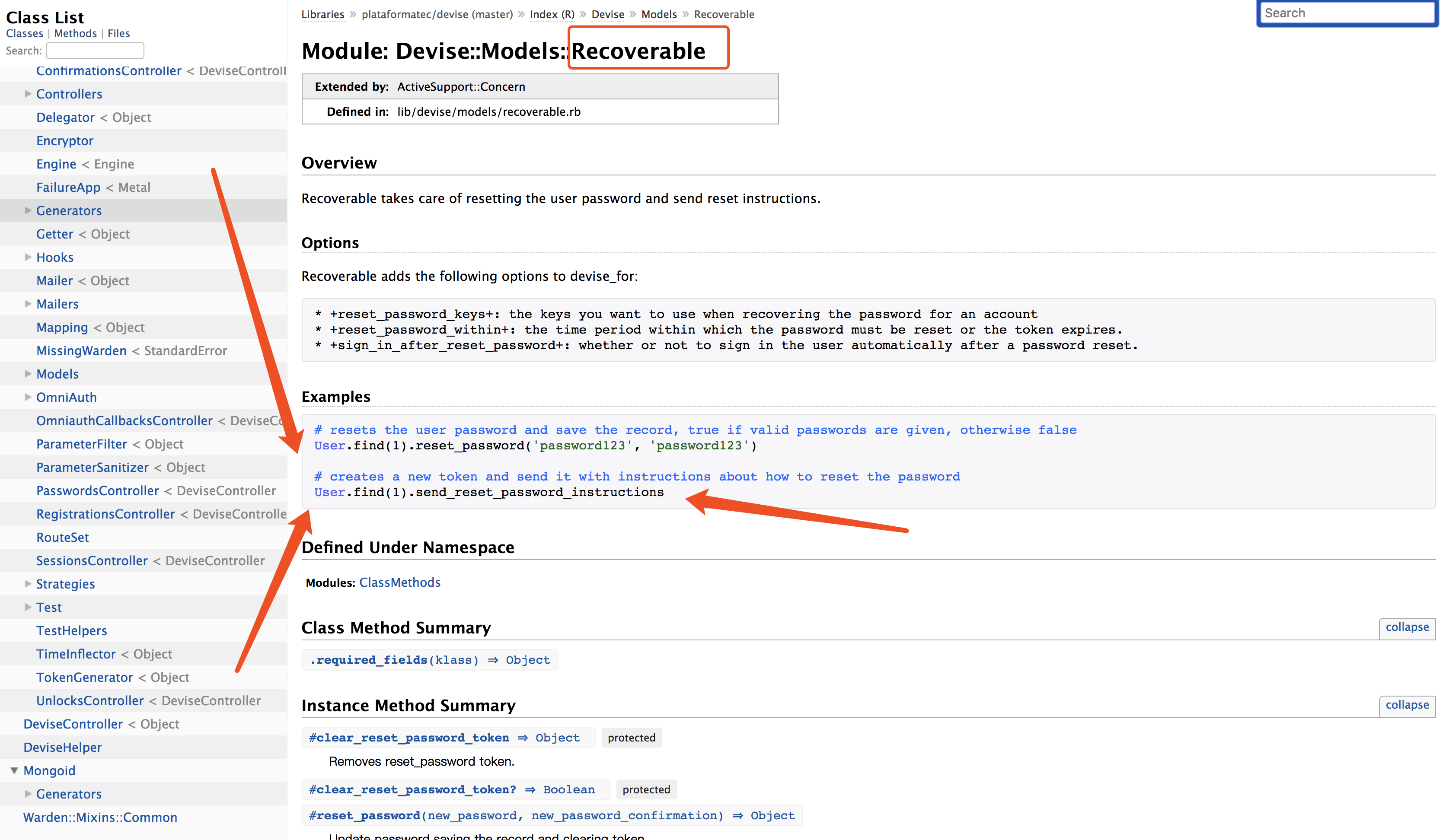Open the ClassMethods module link
Image resolution: width=1449 pixels, height=840 pixels.
[x=399, y=582]
